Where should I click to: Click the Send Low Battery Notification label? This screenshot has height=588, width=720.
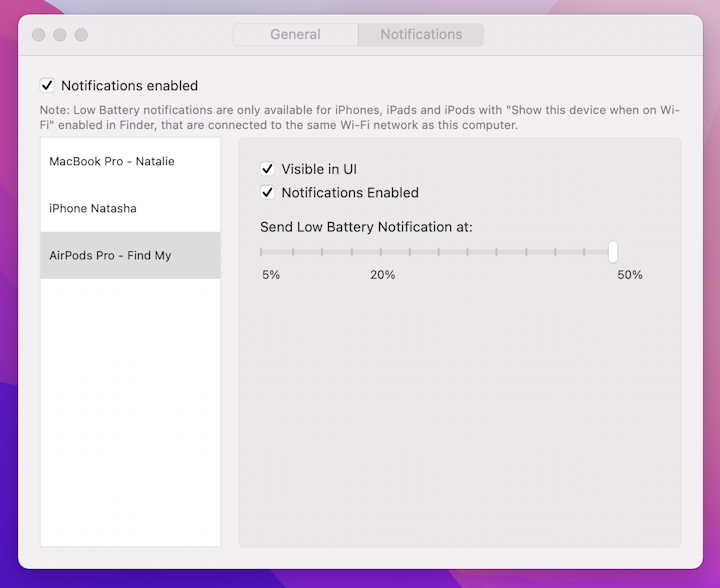(366, 227)
